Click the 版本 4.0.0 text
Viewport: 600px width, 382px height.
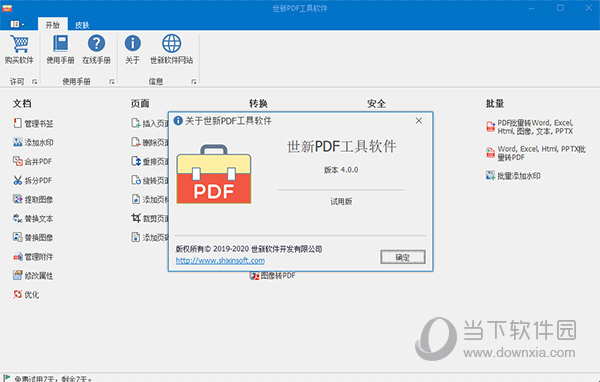[x=341, y=170]
